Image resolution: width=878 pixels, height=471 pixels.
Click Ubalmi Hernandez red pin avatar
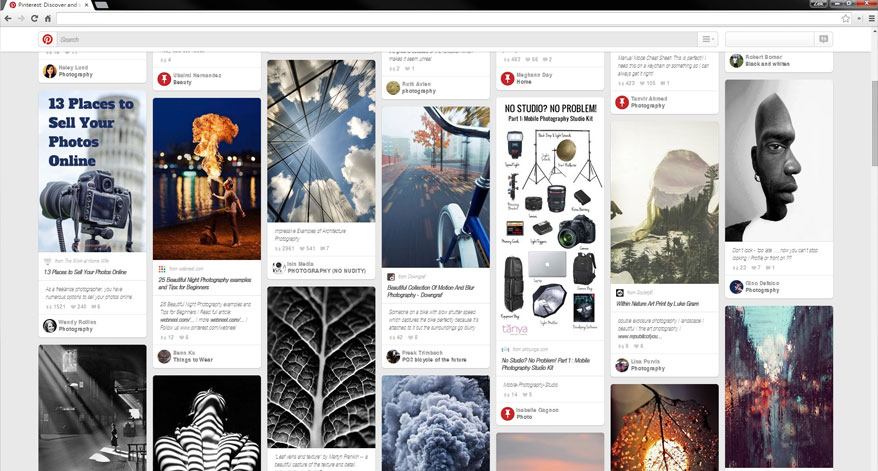(x=164, y=78)
